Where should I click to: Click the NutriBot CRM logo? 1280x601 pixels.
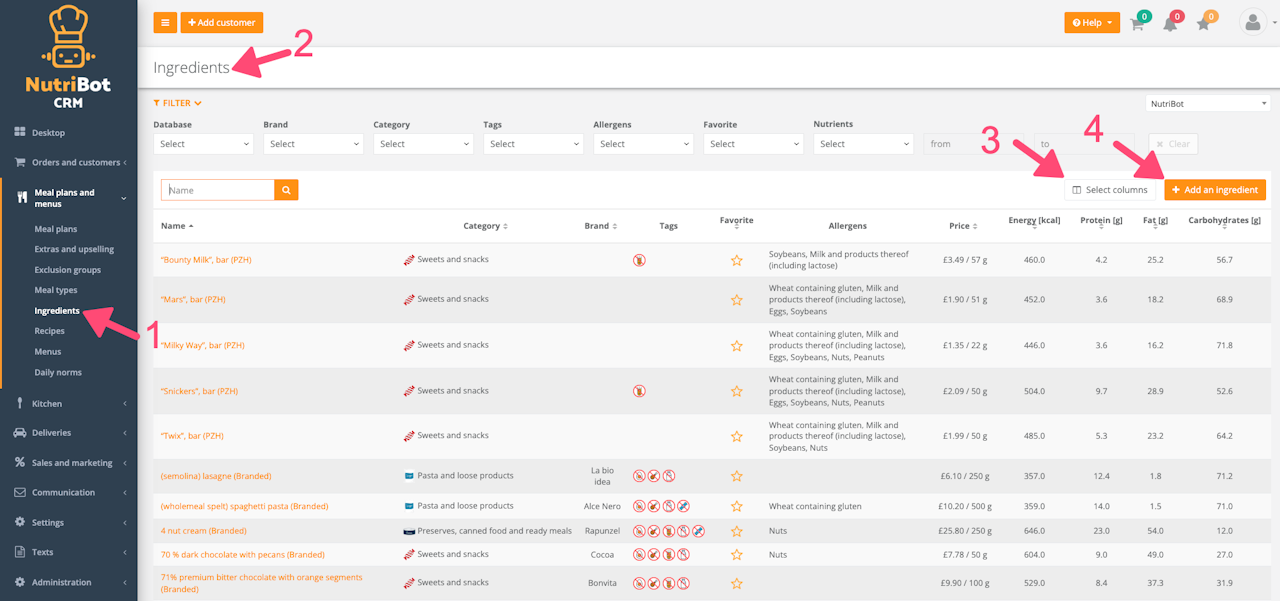coord(68,57)
